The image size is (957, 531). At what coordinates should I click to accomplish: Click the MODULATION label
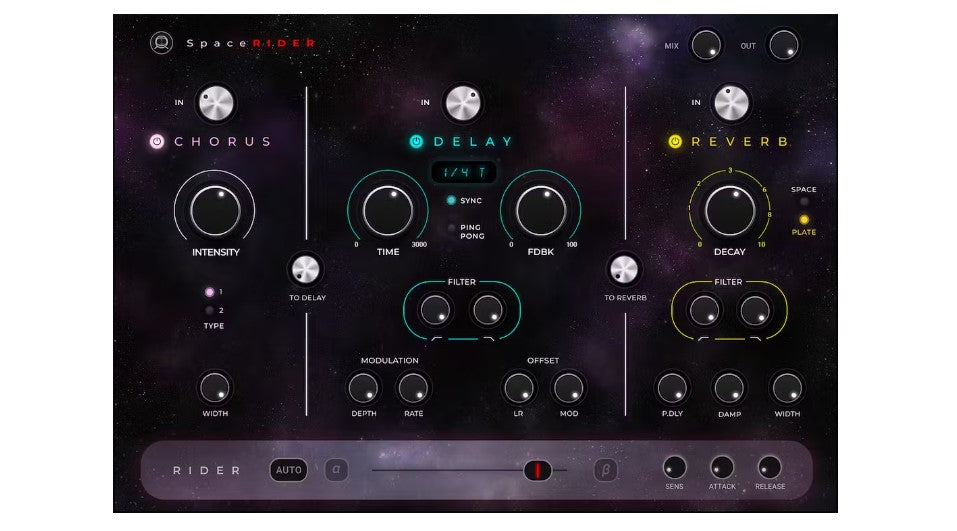point(389,361)
